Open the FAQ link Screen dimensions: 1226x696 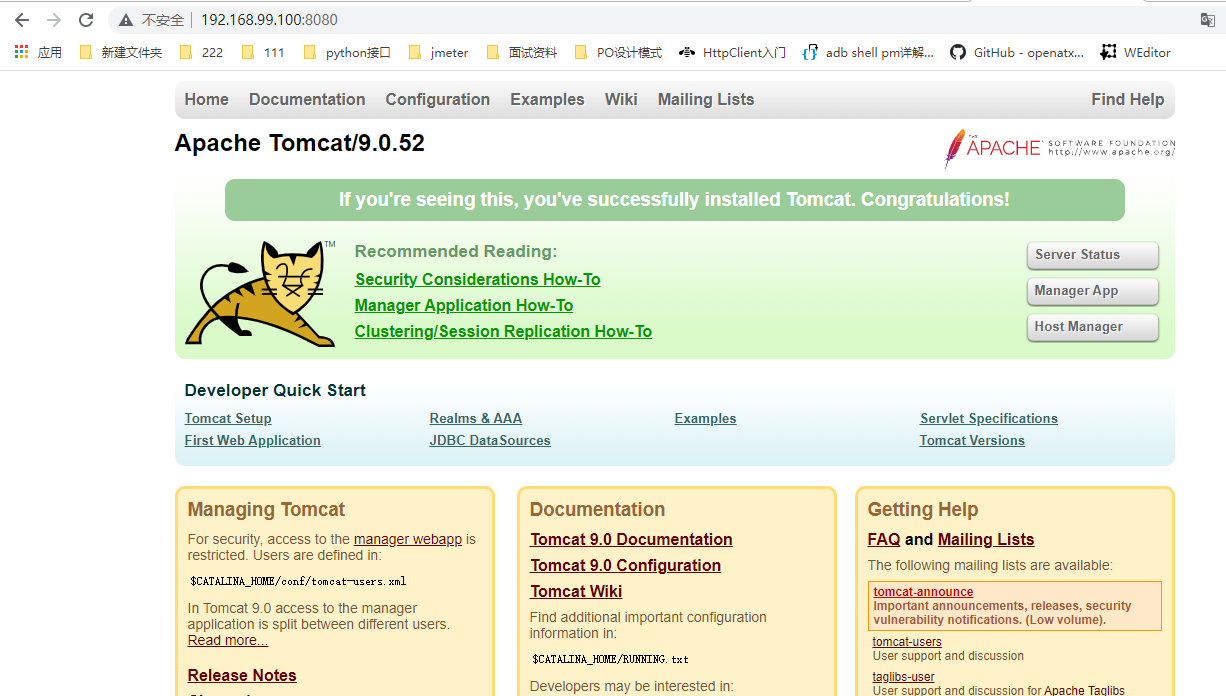[884, 540]
